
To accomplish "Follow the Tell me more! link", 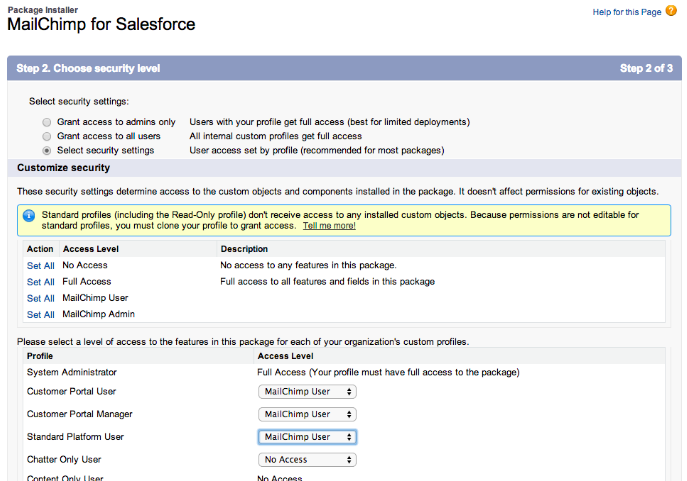I will pos(329,226).
